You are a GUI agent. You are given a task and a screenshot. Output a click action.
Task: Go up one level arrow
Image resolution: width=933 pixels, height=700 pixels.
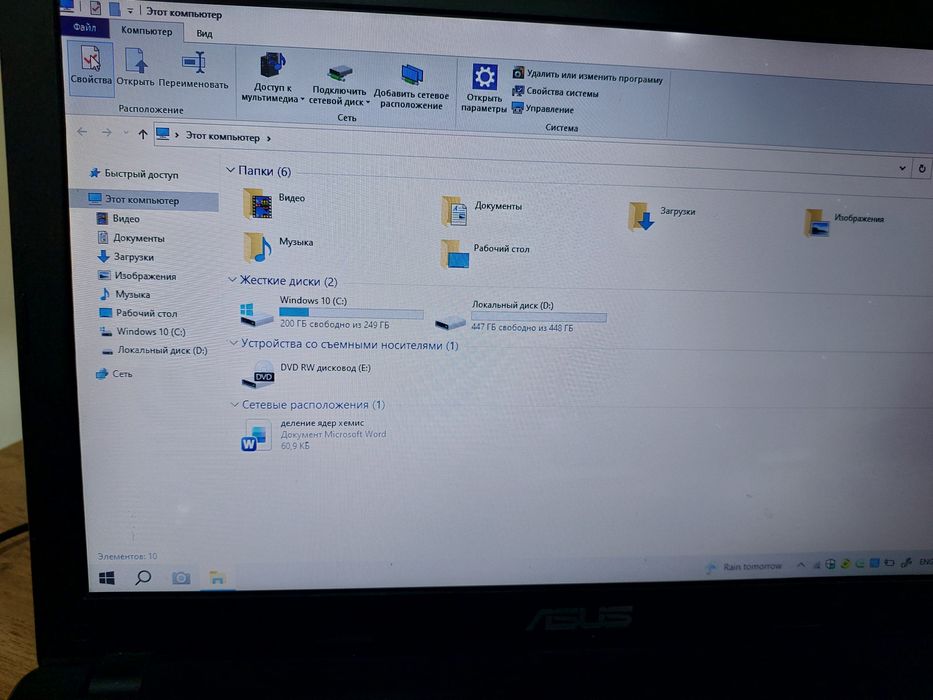(x=142, y=135)
